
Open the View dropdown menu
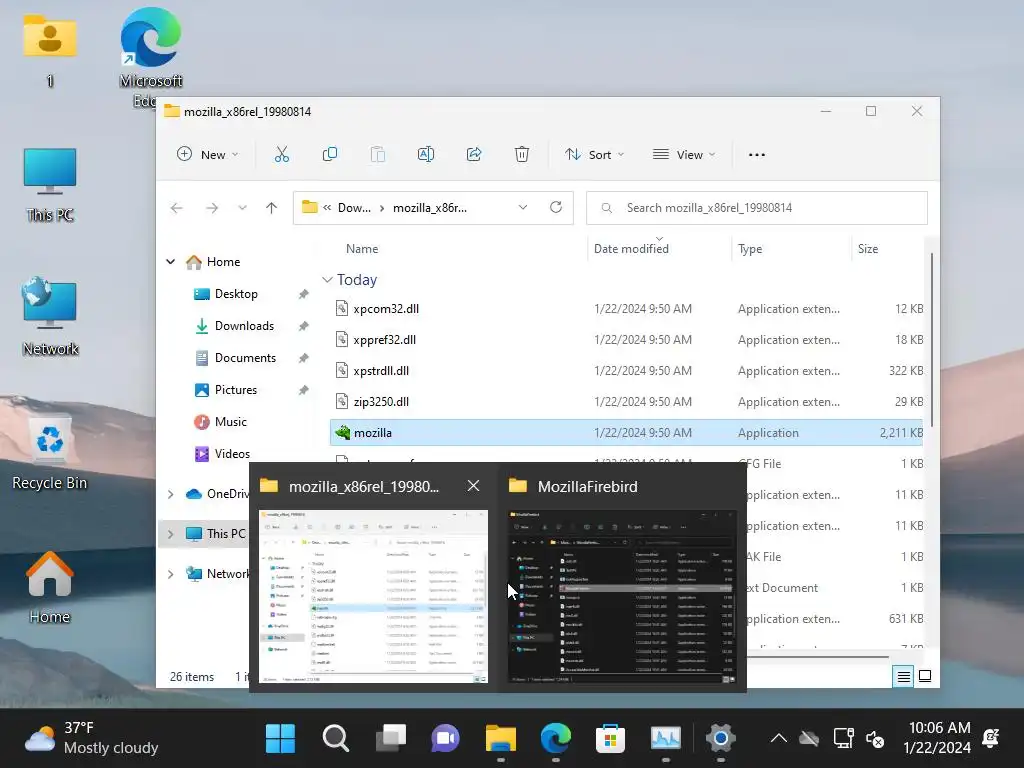tap(684, 155)
